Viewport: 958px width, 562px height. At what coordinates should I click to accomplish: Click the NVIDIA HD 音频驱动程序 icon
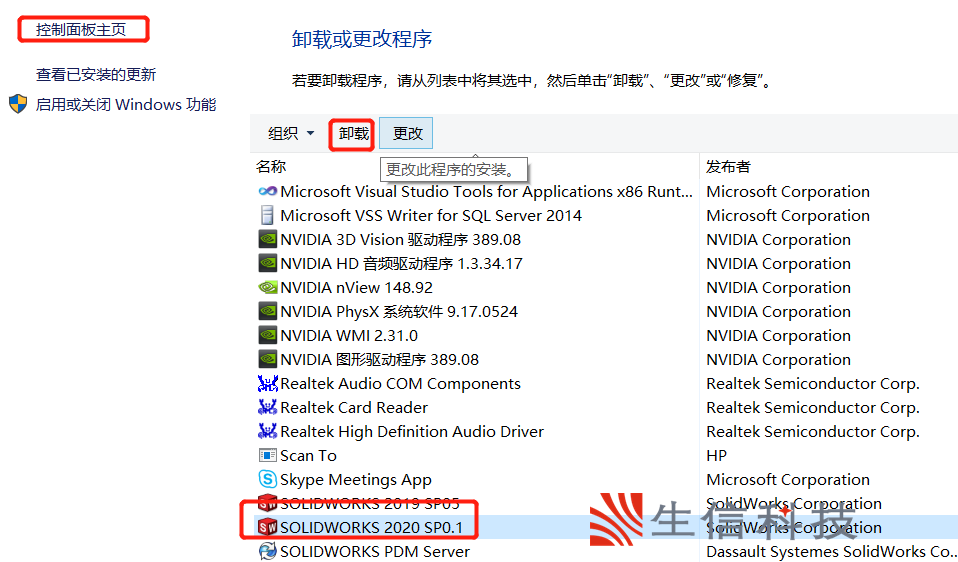(268, 263)
